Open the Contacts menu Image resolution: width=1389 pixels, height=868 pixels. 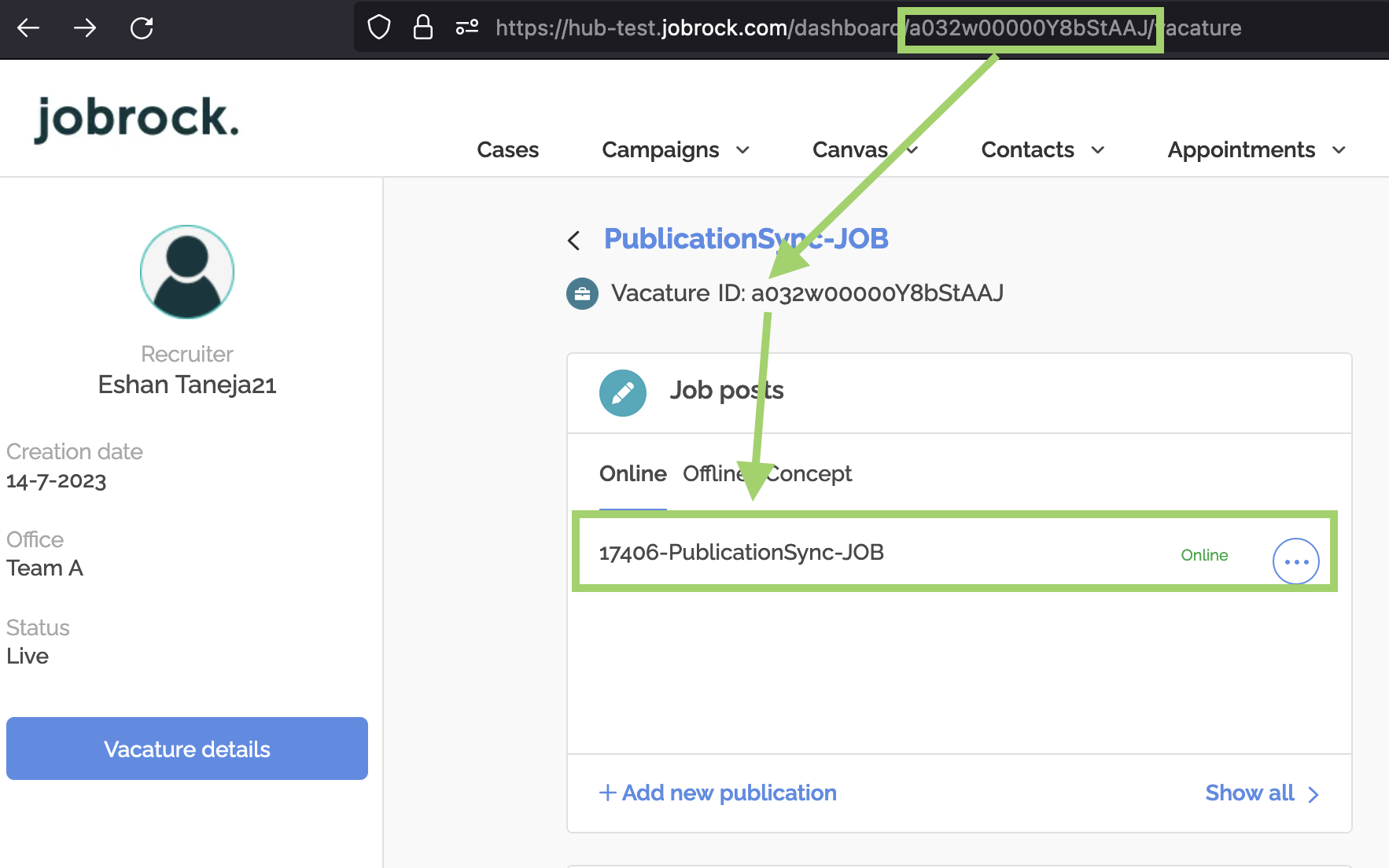[x=1028, y=149]
